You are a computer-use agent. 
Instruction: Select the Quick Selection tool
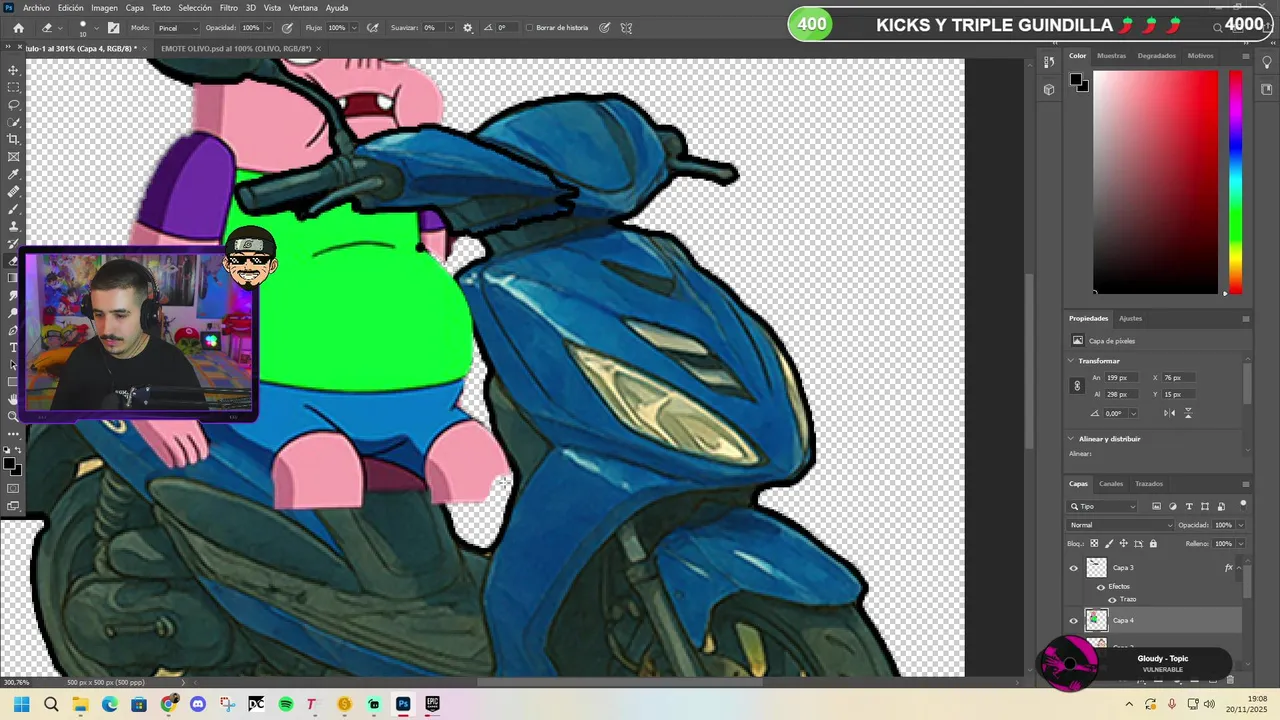click(x=13, y=122)
